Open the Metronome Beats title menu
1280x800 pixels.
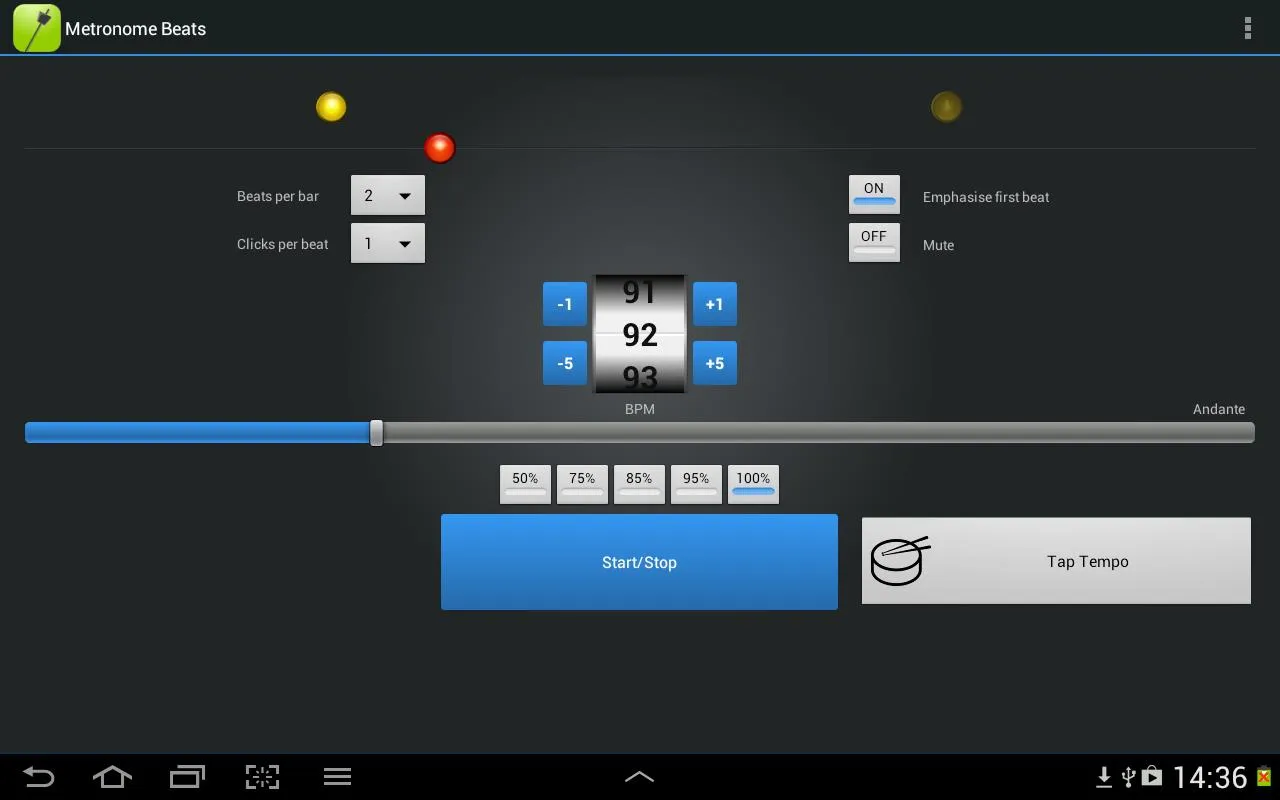(x=135, y=28)
